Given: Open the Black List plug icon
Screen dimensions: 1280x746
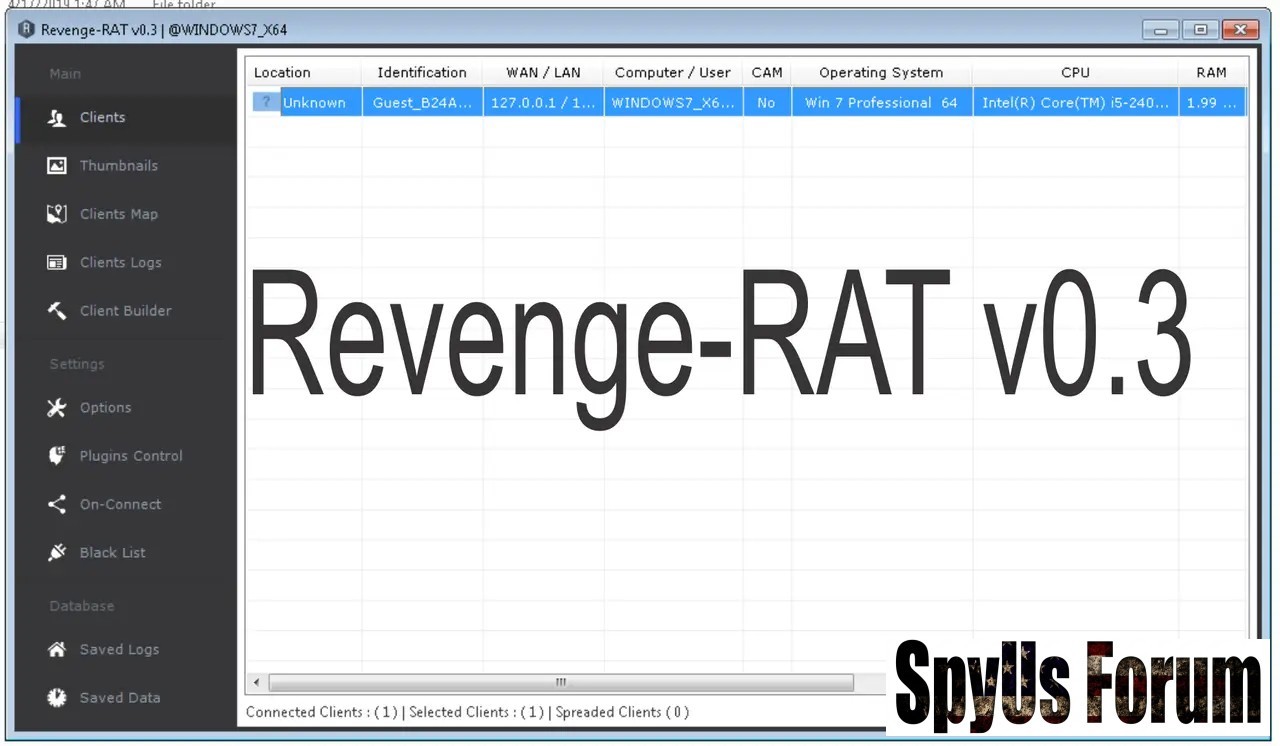Looking at the screenshot, I should click(x=57, y=553).
